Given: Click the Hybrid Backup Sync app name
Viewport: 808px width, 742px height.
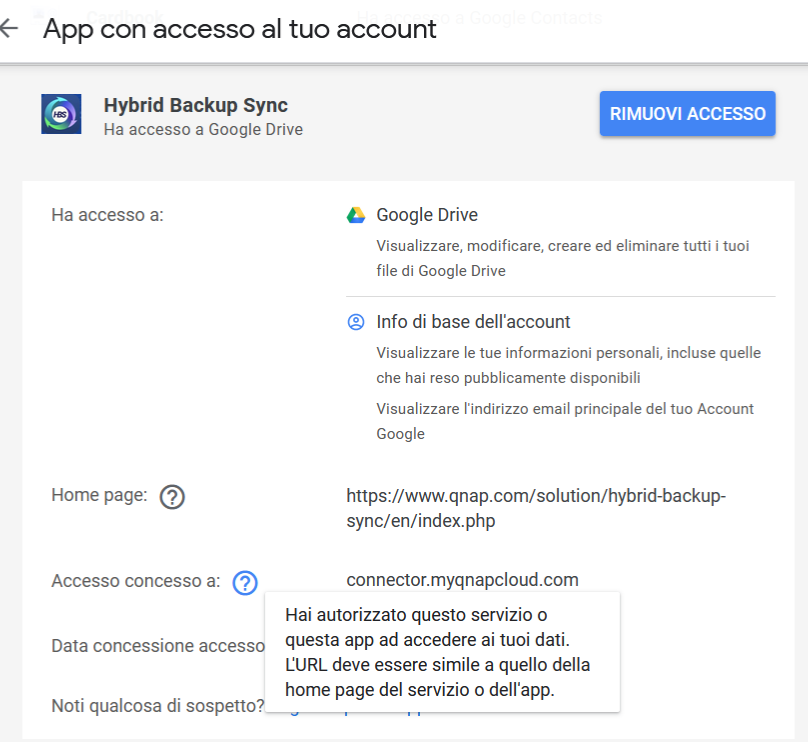Looking at the screenshot, I should 195,105.
